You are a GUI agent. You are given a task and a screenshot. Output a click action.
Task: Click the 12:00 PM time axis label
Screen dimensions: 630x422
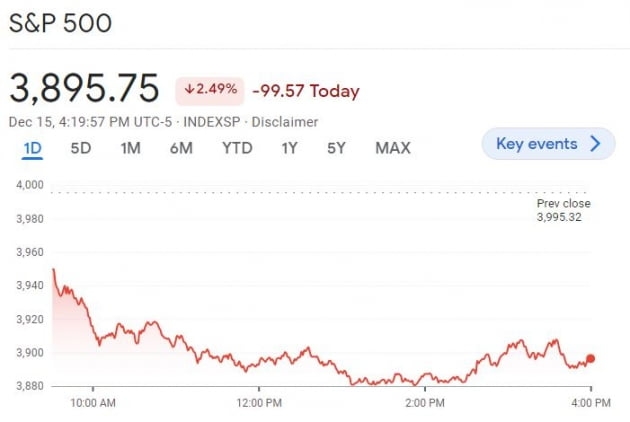258,403
